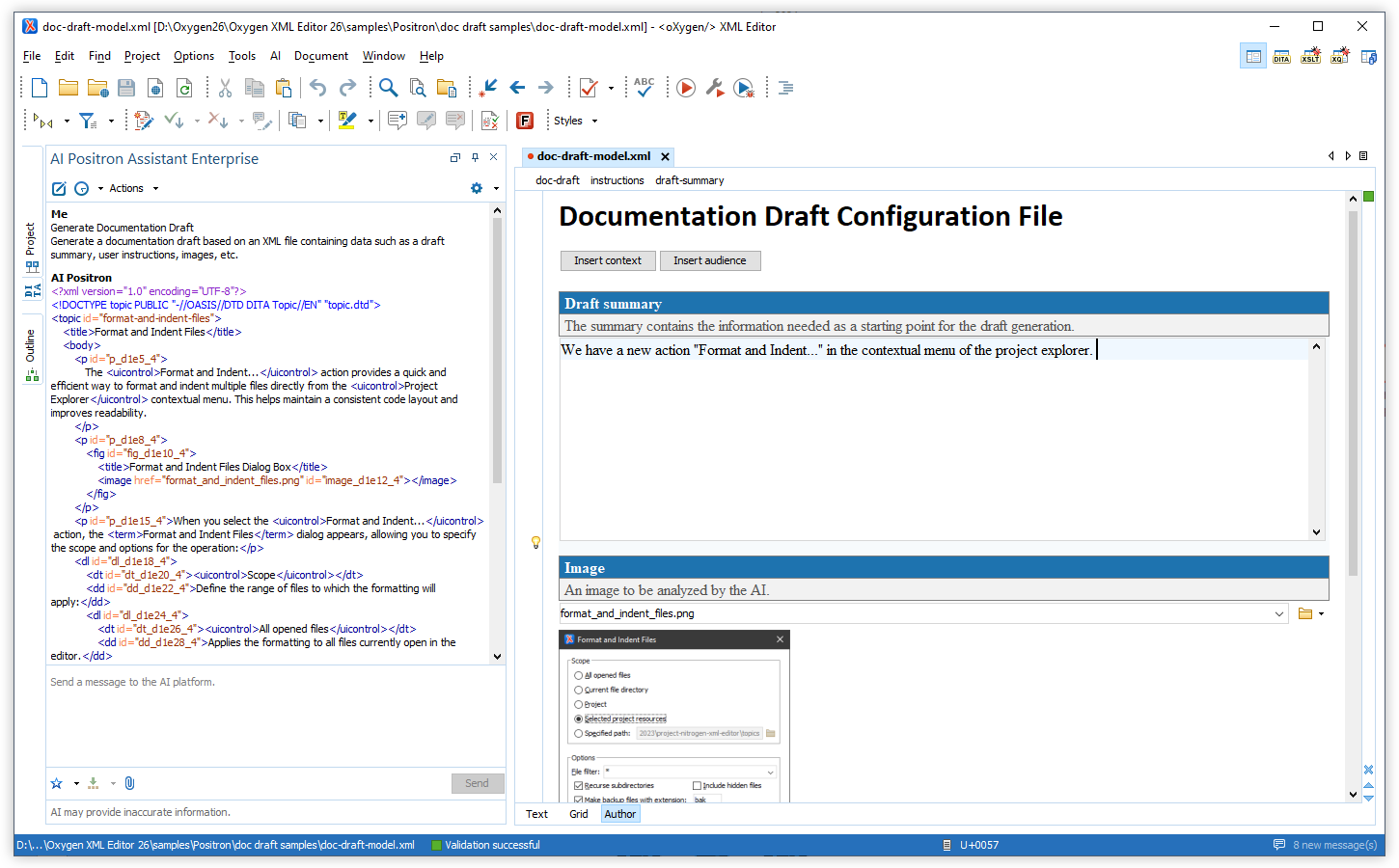Click the editor vertical scrollbar
Screen dimensions: 1399x868
1353,395
